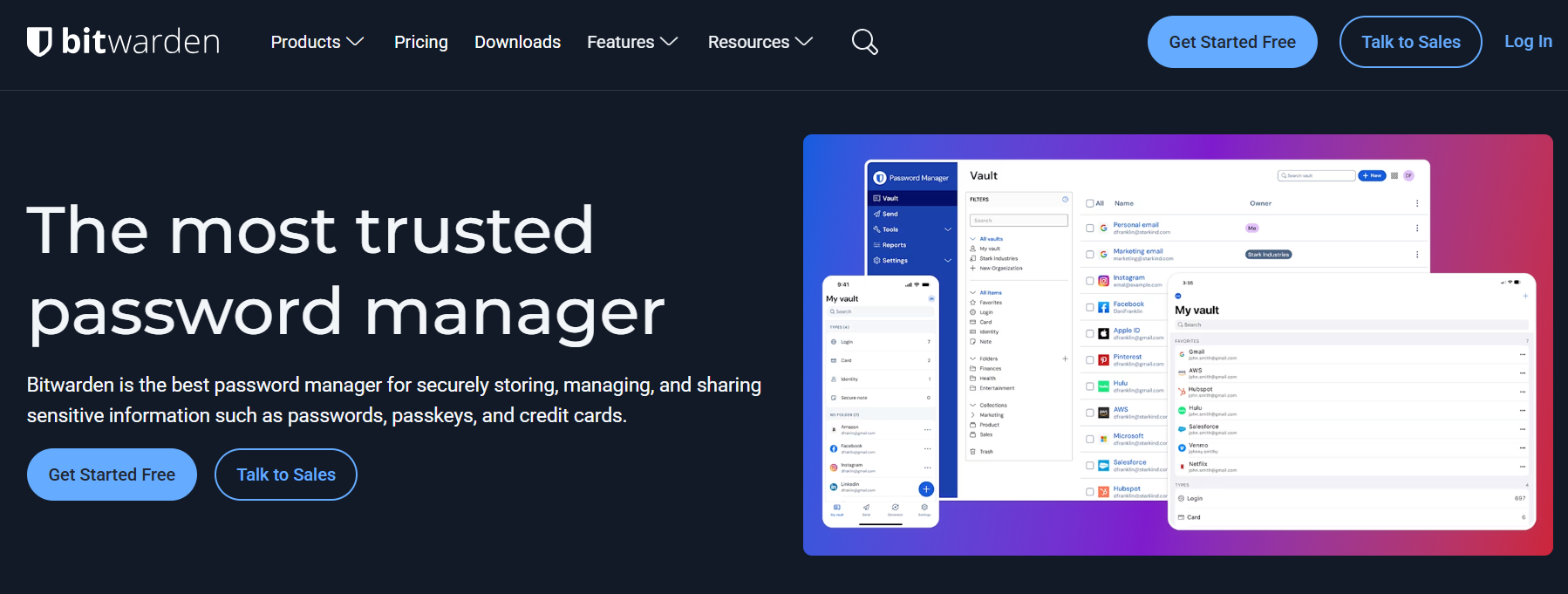
Task: Open the My vault tab in phone mockup
Action: 837,509
